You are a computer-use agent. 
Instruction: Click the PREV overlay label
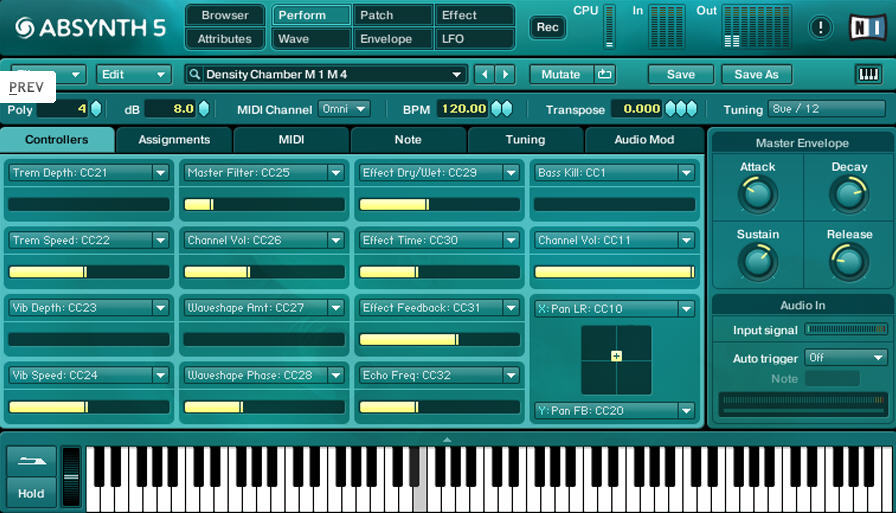coord(26,87)
